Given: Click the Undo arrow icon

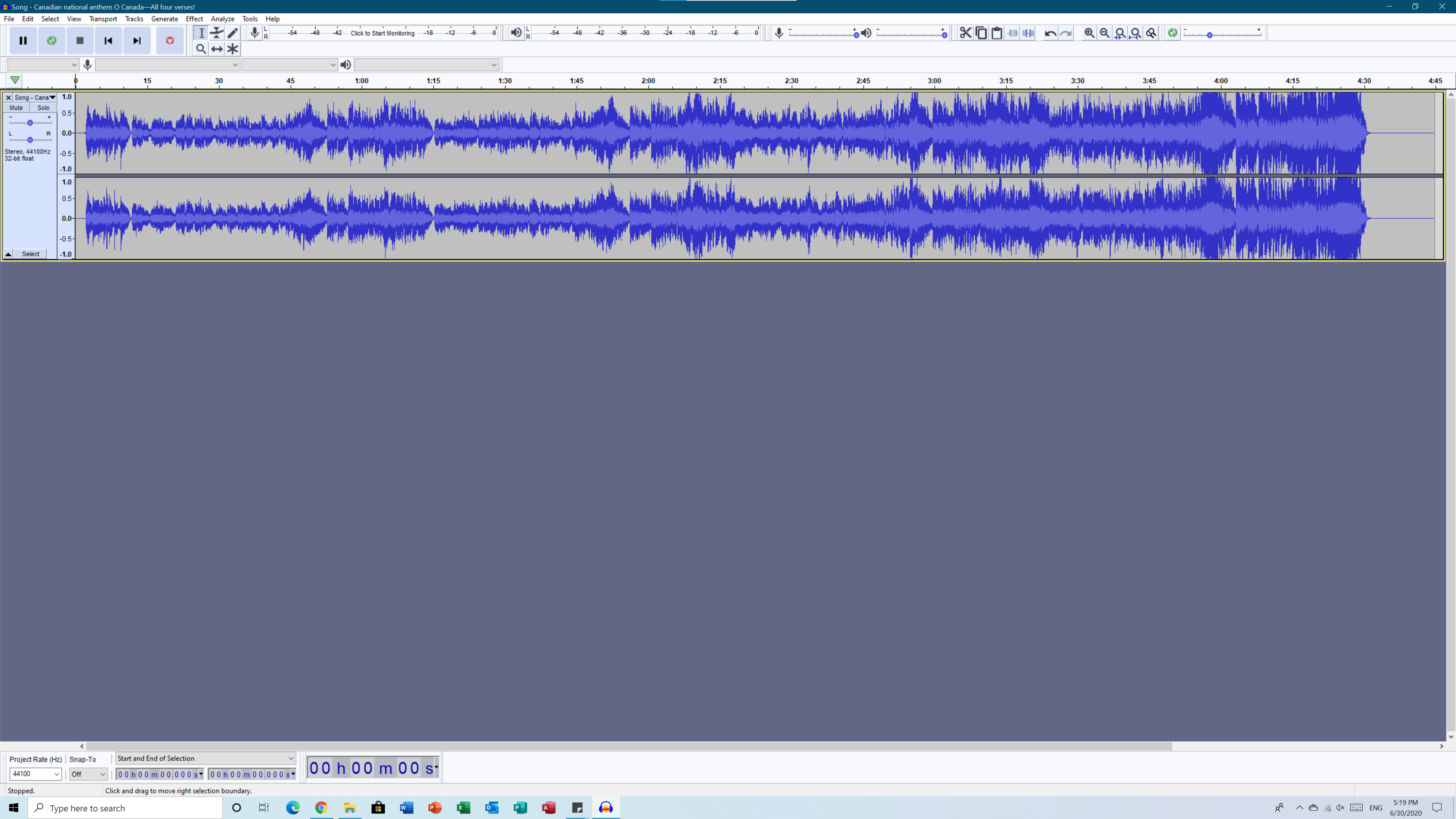Looking at the screenshot, I should pos(1050,33).
